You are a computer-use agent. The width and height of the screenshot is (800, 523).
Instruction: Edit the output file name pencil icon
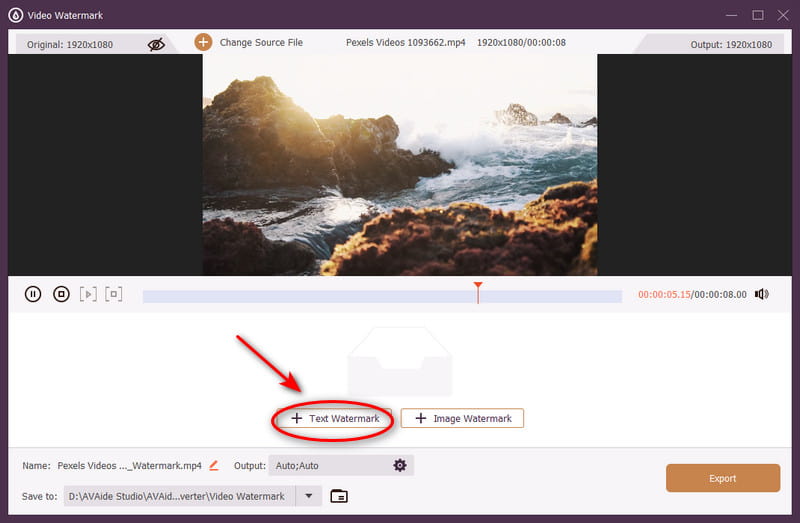[214, 466]
